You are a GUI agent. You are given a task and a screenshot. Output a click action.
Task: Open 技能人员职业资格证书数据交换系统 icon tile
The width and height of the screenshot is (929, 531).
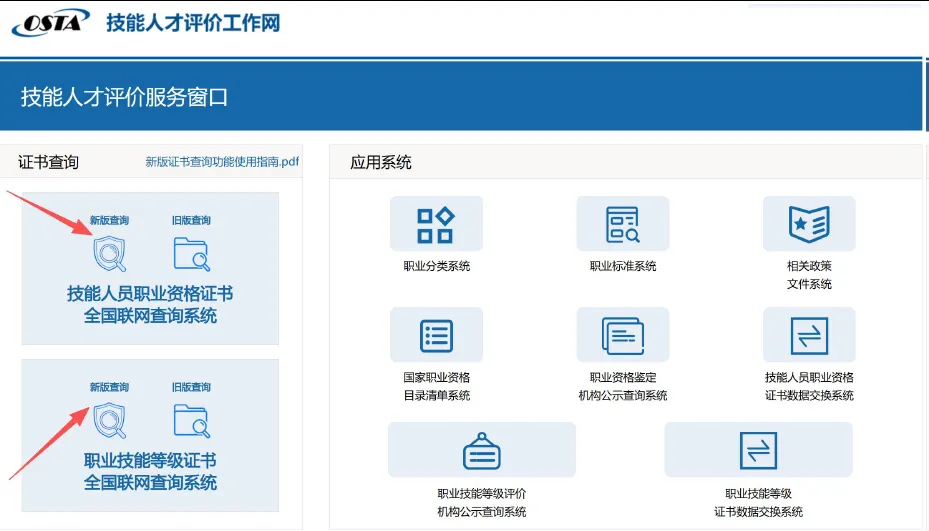809,335
